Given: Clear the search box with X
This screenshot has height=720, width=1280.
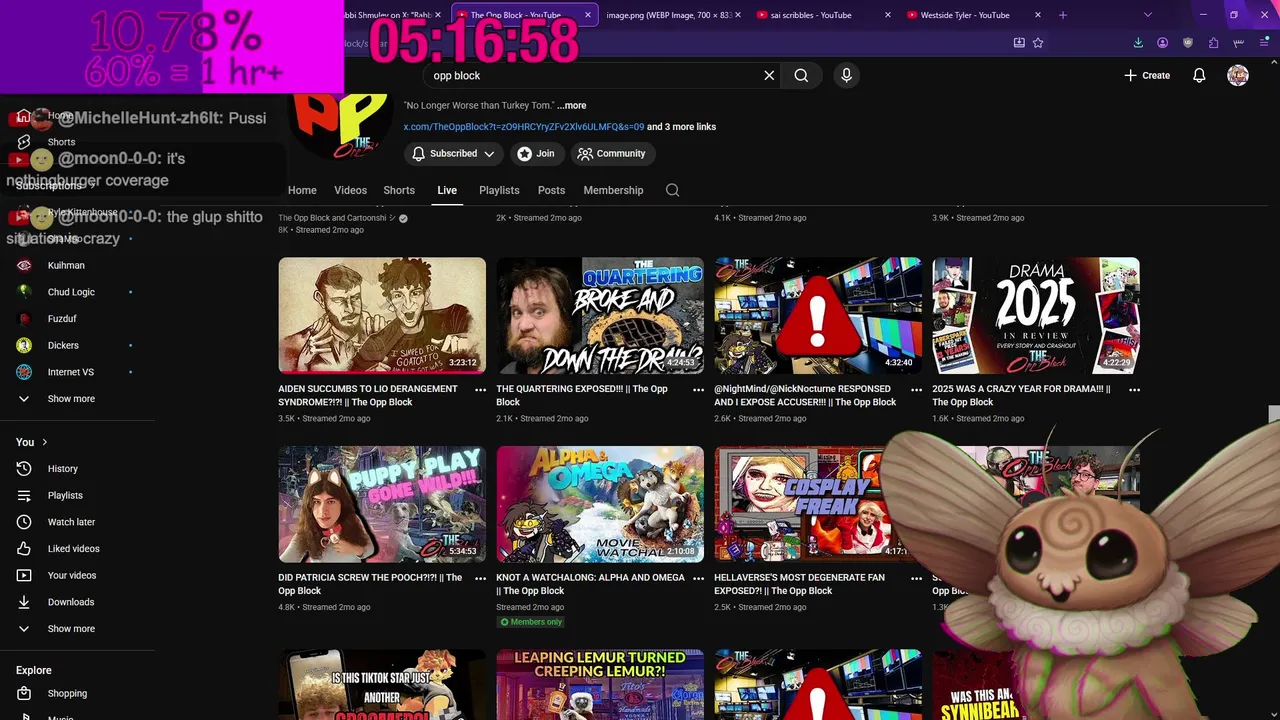Looking at the screenshot, I should tap(769, 75).
